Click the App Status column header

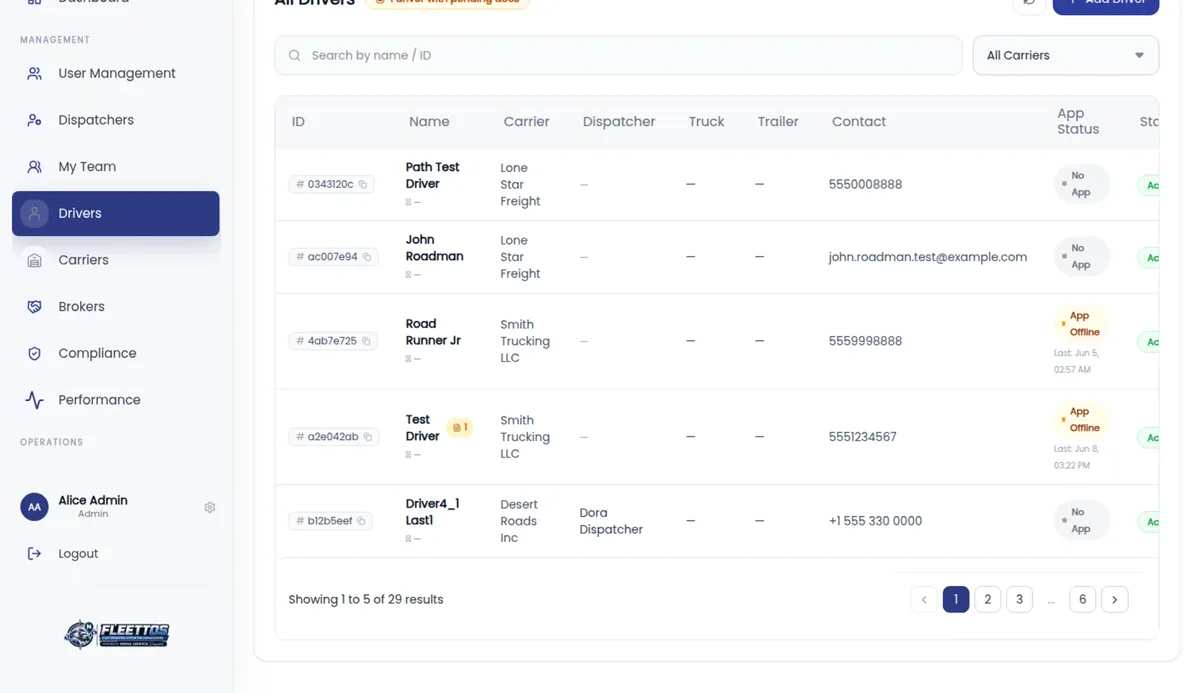pos(1078,122)
